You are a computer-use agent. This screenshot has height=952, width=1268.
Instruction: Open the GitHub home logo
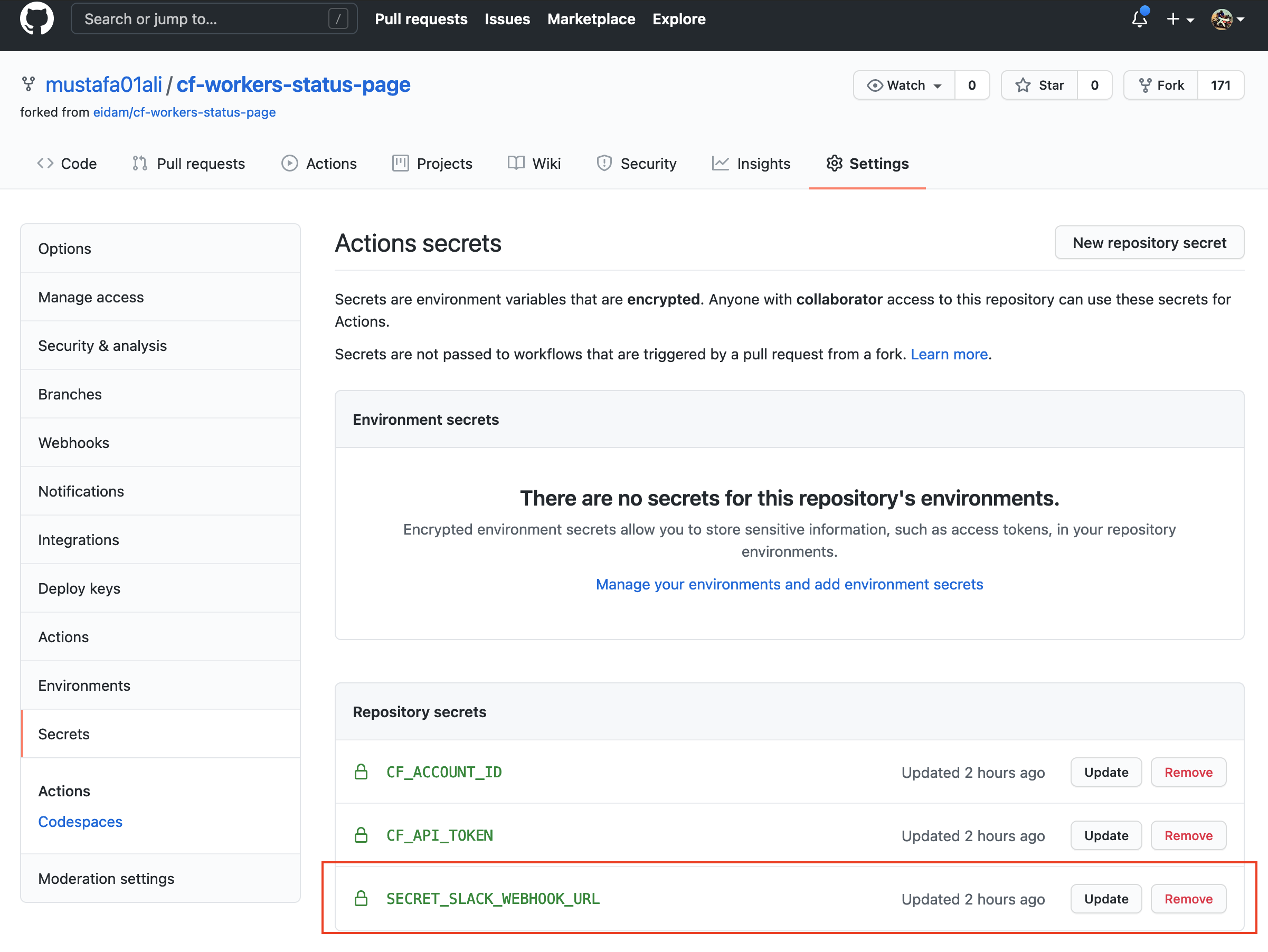pos(36,18)
